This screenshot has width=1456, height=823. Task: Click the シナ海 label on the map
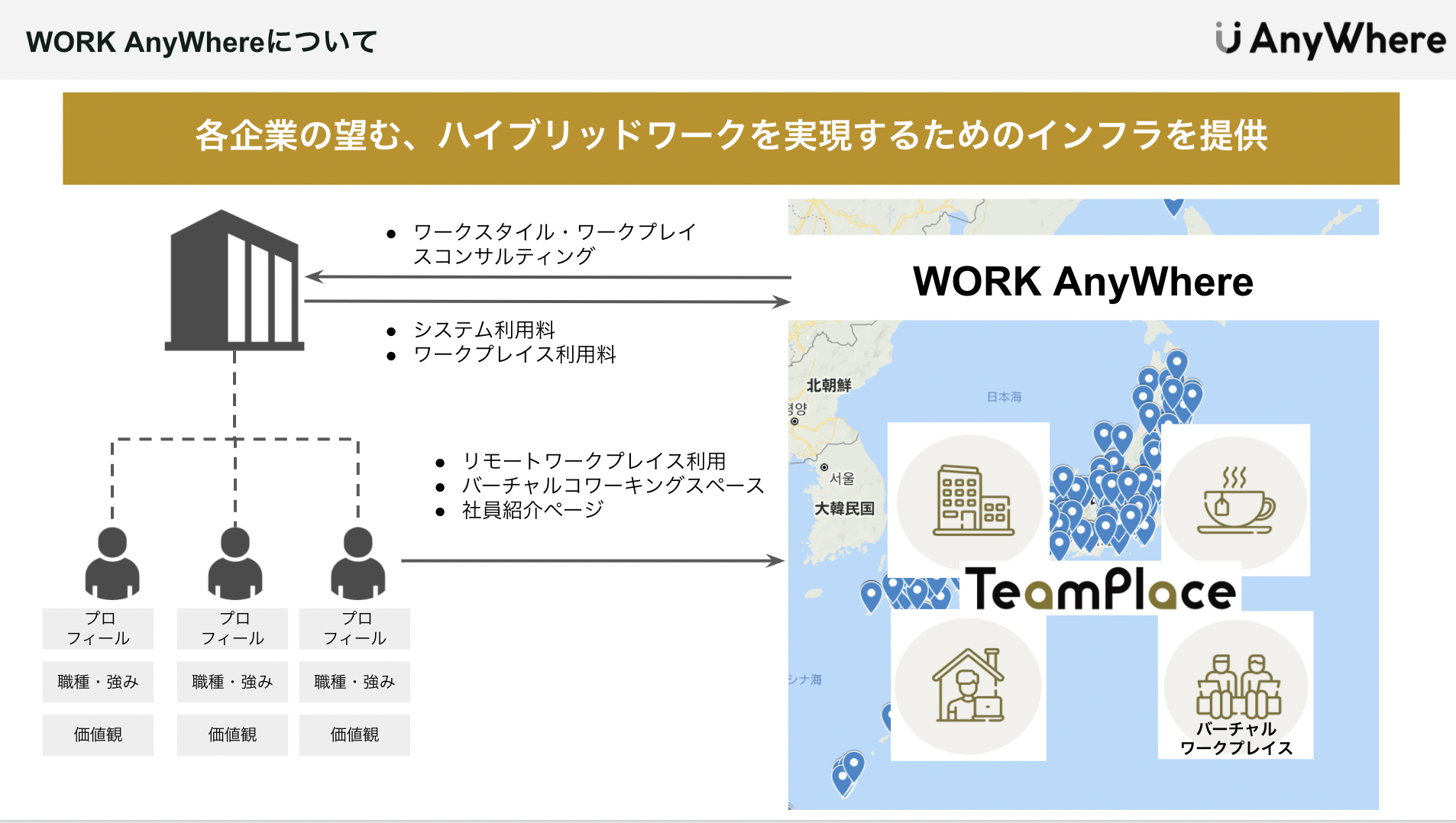[x=805, y=679]
